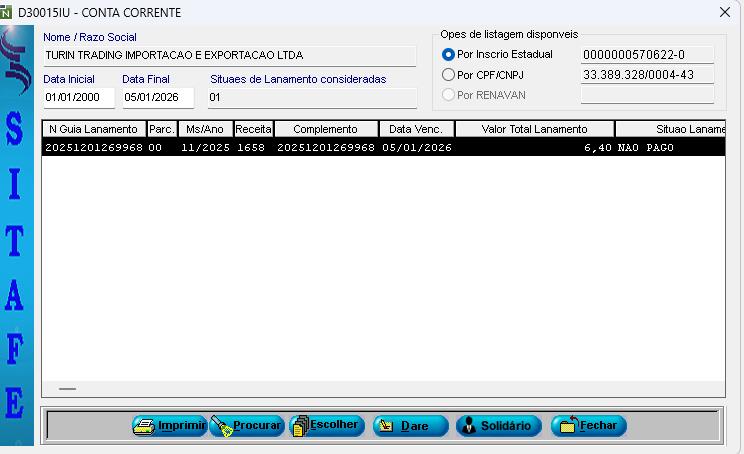Screen dimensions: 744x454
Task: Click the person icon on Solidário button
Action: pos(468,426)
